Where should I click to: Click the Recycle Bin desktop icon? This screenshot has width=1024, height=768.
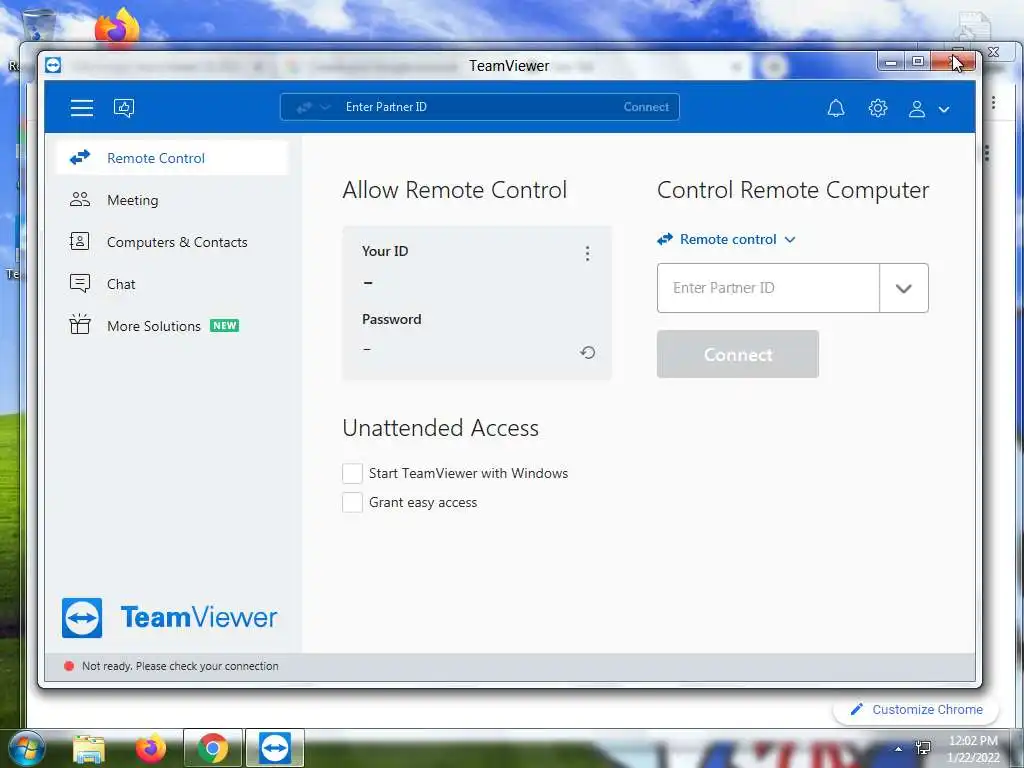point(39,26)
